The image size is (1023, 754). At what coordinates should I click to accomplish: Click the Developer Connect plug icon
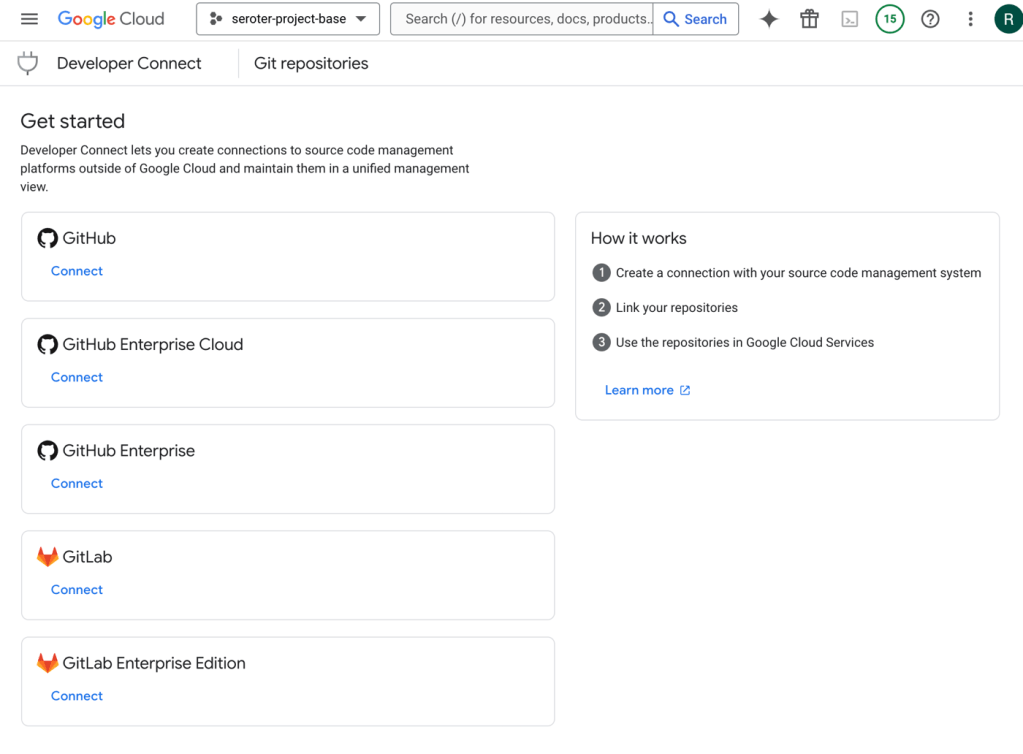[28, 63]
